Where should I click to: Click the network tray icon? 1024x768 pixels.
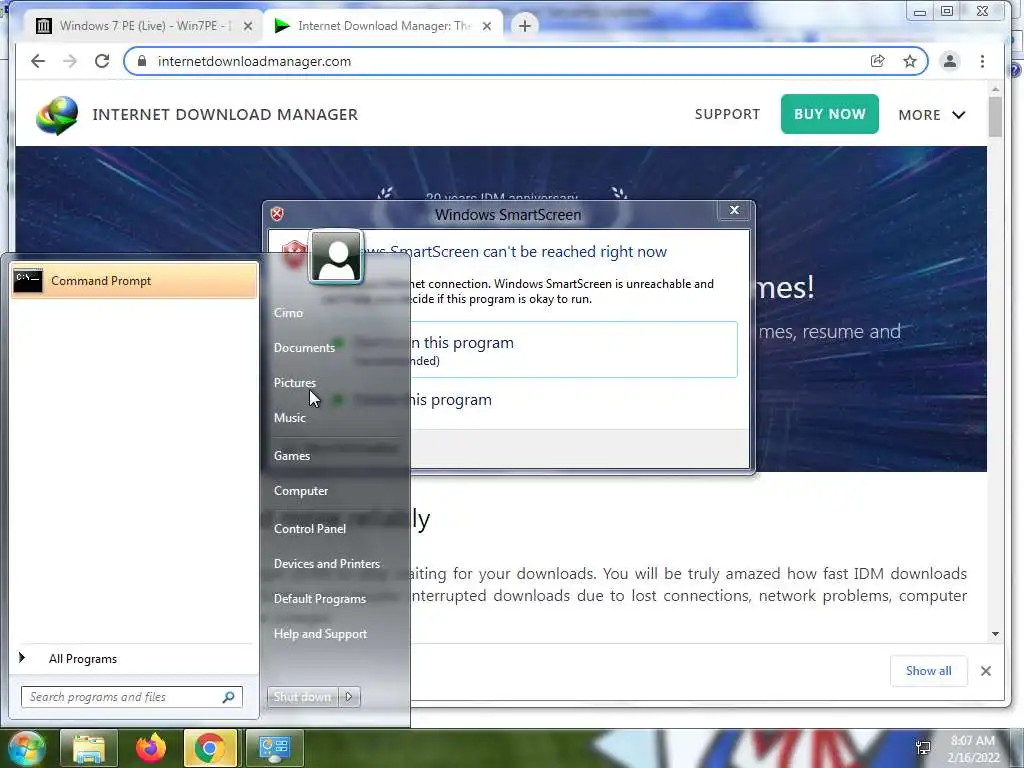(x=923, y=748)
